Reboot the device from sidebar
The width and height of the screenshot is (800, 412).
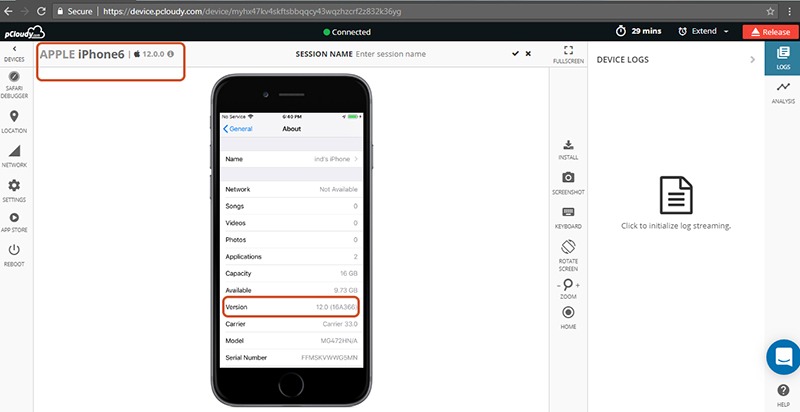[x=14, y=255]
